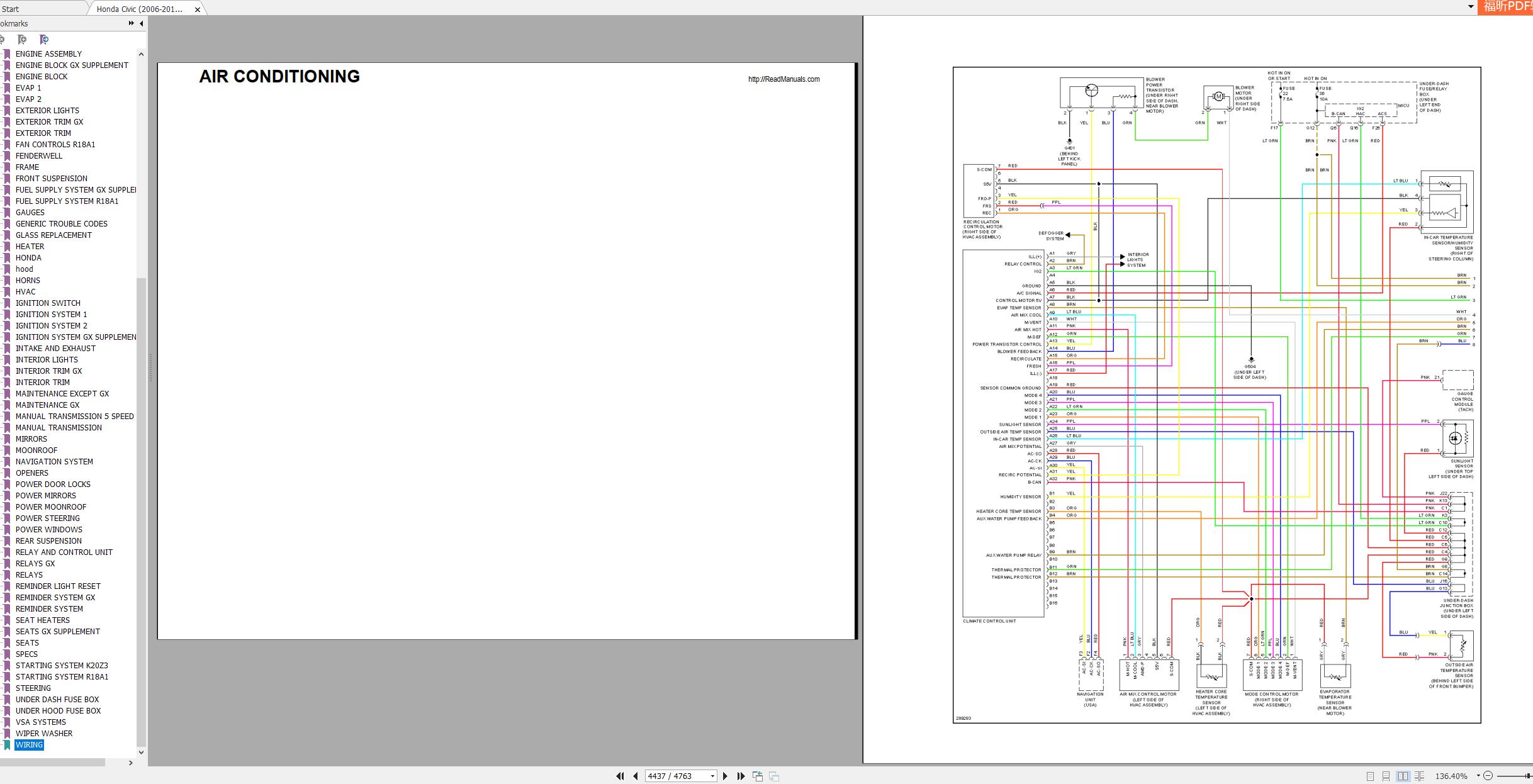Go to the first page
Screen dimensions: 1533x784
click(x=620, y=776)
